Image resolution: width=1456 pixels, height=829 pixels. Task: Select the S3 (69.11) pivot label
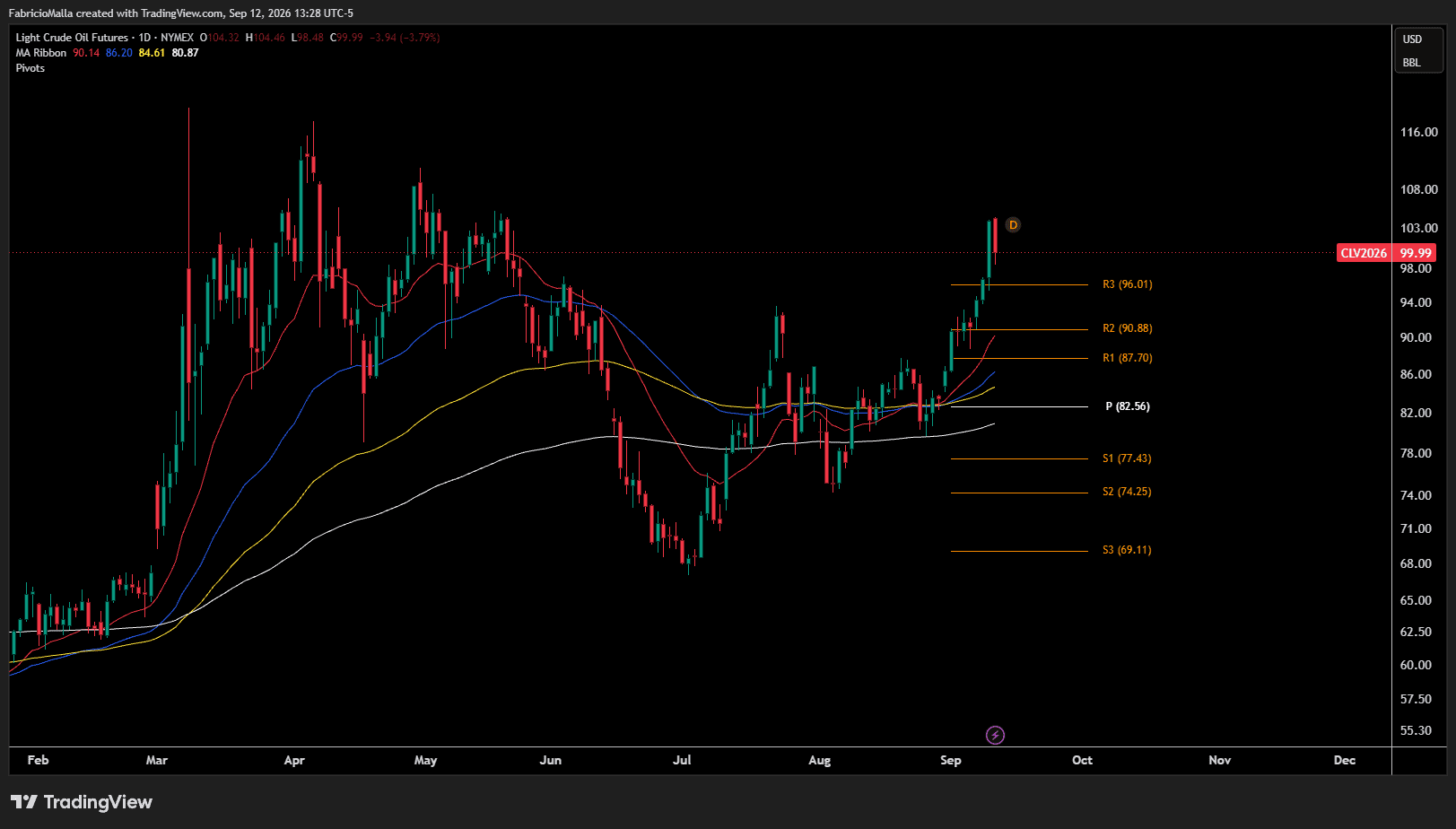pyautogui.click(x=1127, y=550)
